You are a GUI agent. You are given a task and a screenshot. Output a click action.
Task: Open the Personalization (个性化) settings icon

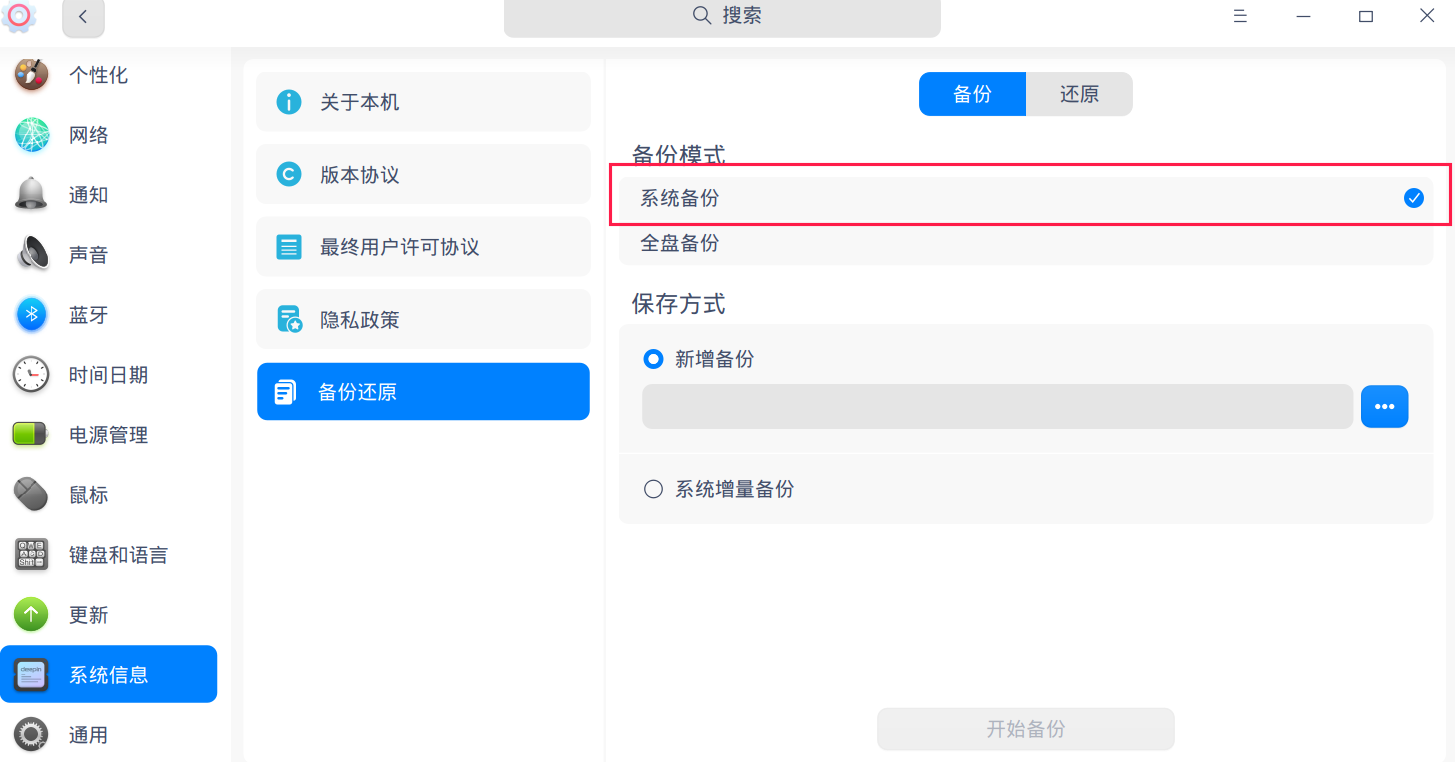point(32,75)
